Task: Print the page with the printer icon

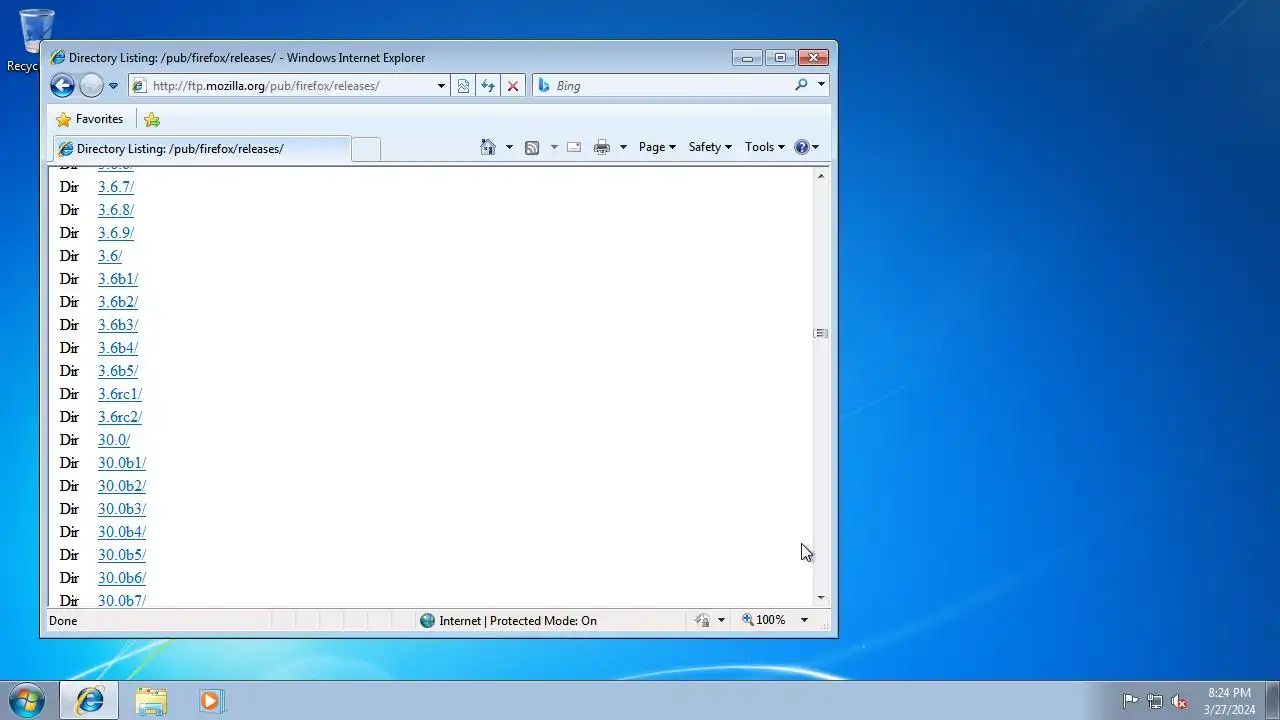Action: coord(602,147)
